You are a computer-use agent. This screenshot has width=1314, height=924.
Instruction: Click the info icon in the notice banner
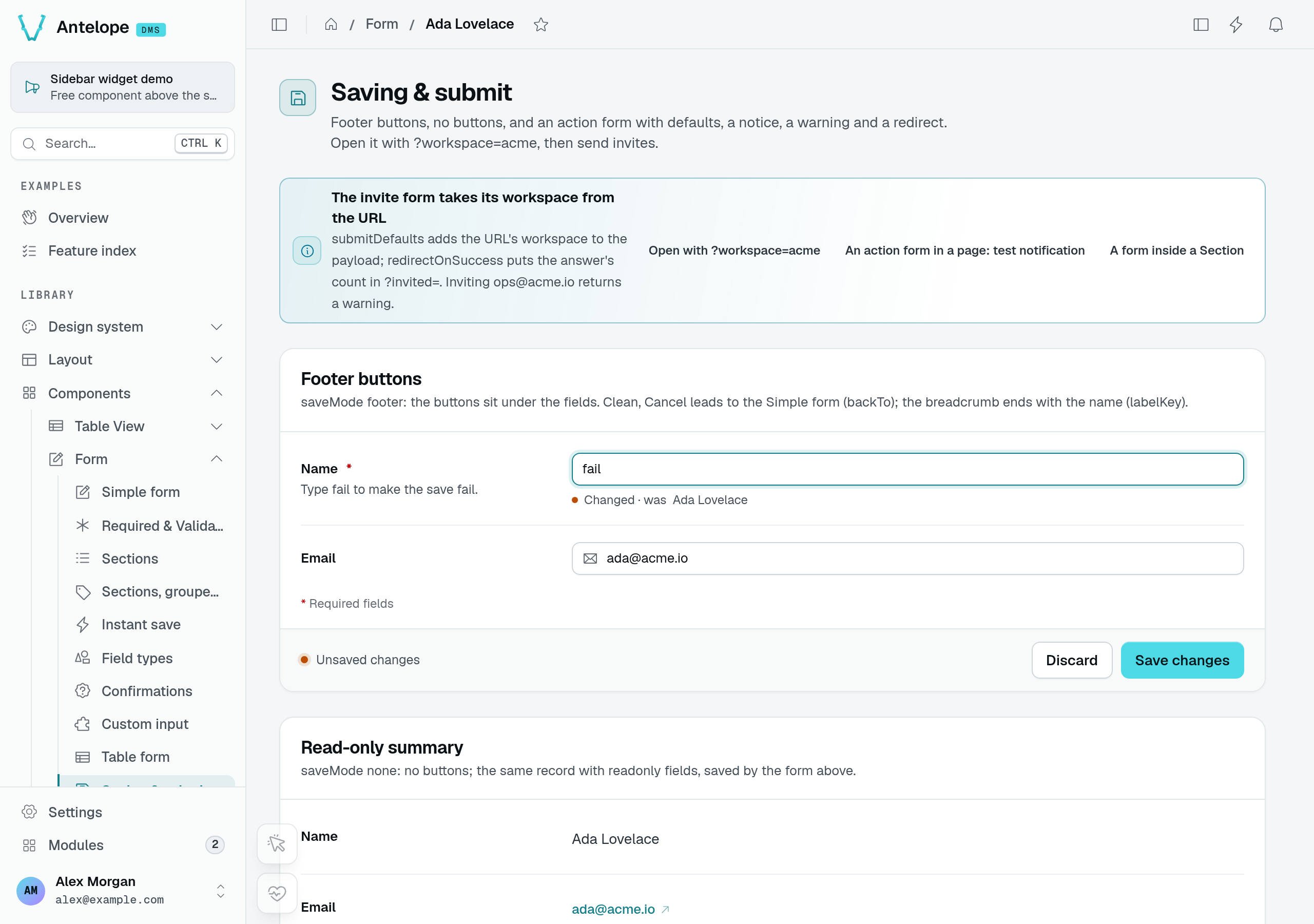(307, 251)
